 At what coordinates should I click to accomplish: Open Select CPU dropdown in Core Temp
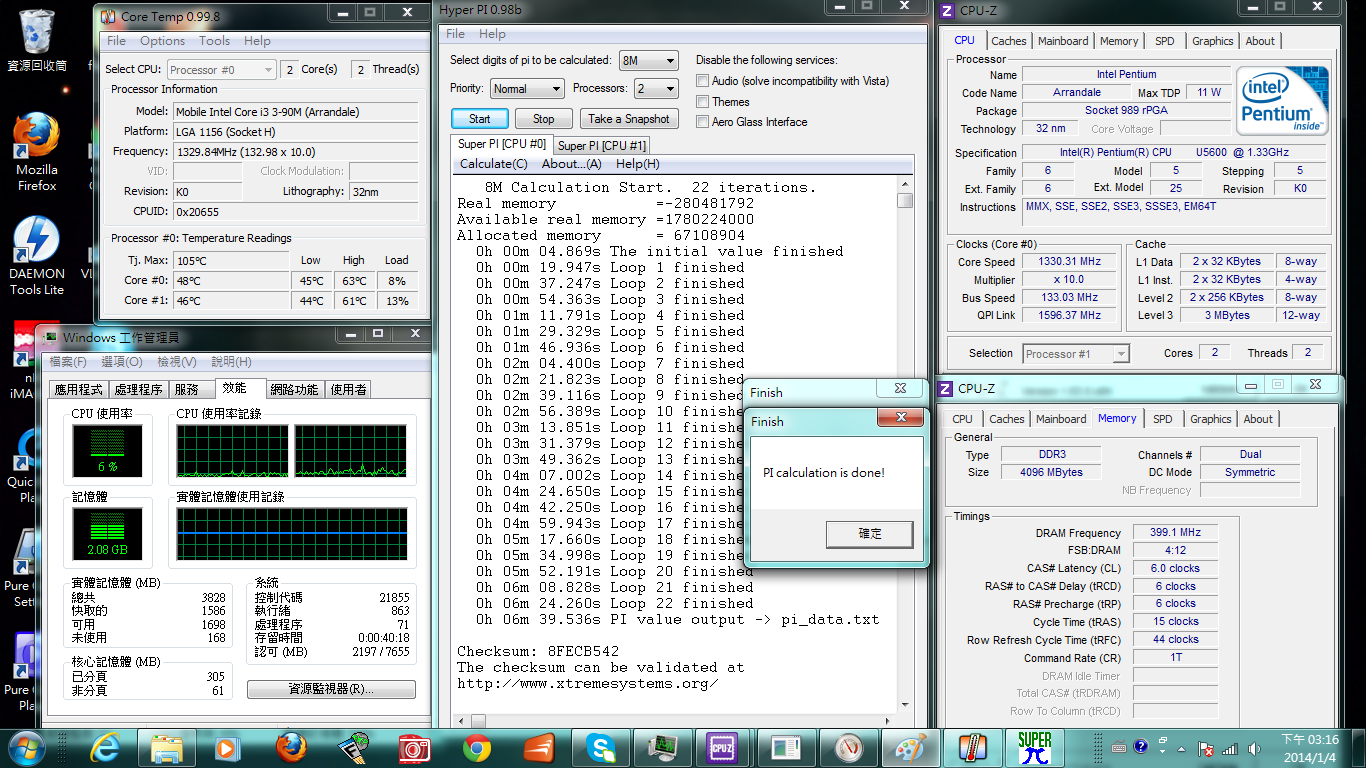221,69
